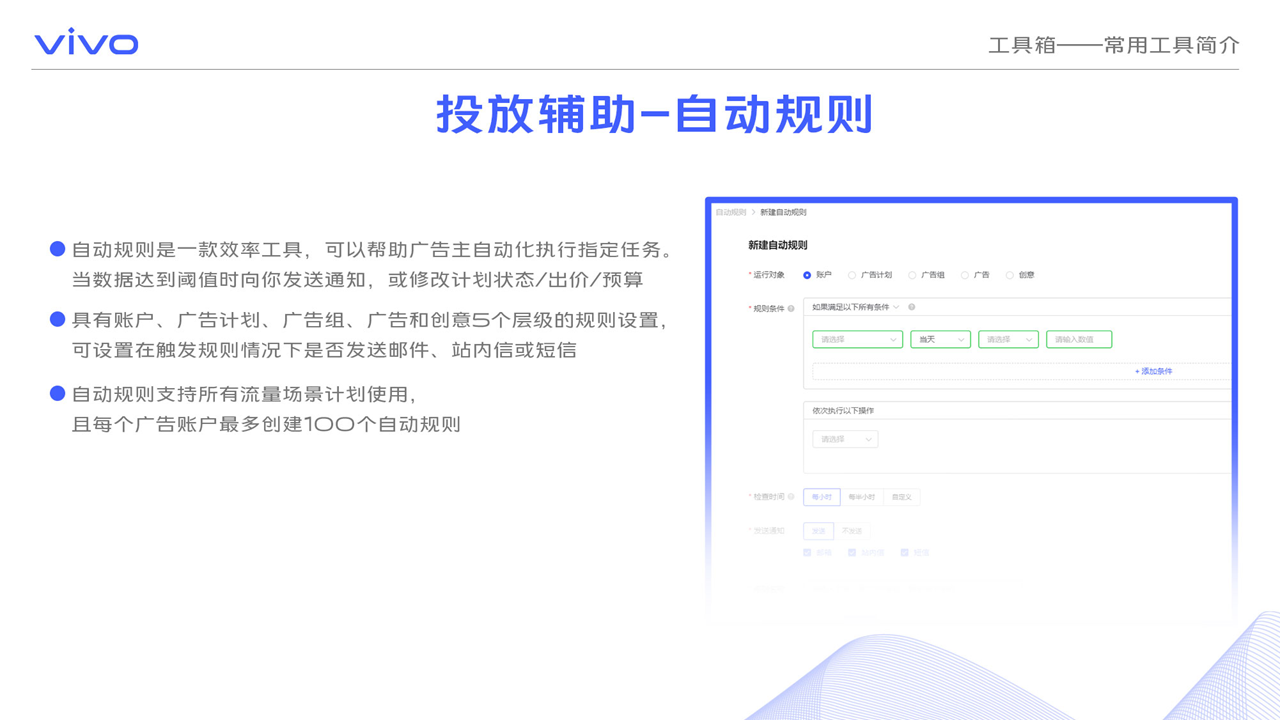The height and width of the screenshot is (720, 1280).
Task: Choose 不发送 for notifications
Action: [851, 531]
